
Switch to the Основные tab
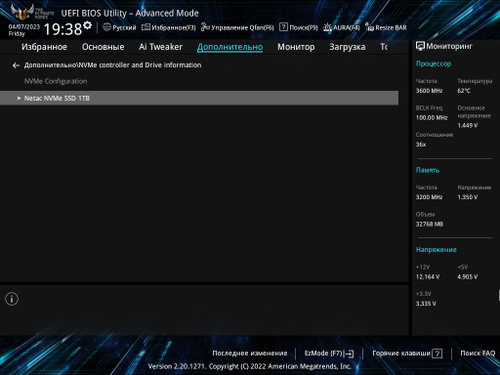(103, 47)
